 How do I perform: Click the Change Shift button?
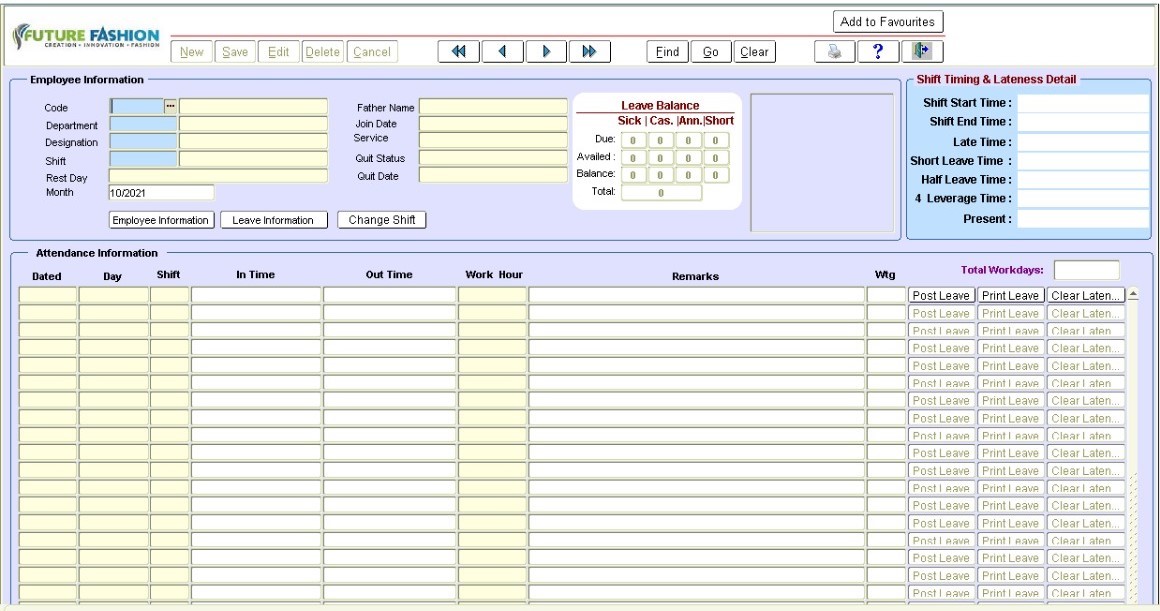pos(381,220)
